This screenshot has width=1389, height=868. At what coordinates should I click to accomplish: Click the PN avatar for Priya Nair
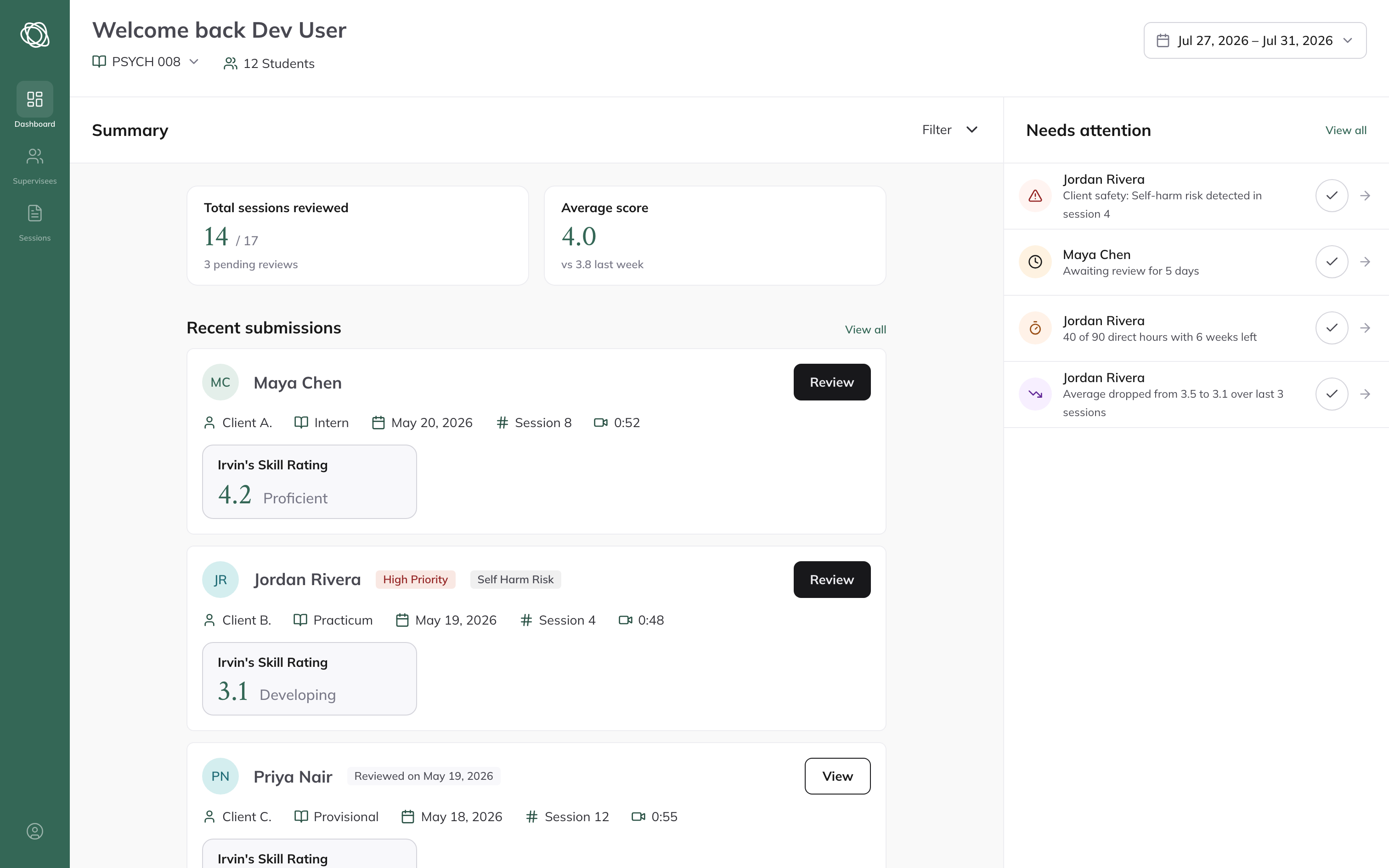tap(220, 776)
